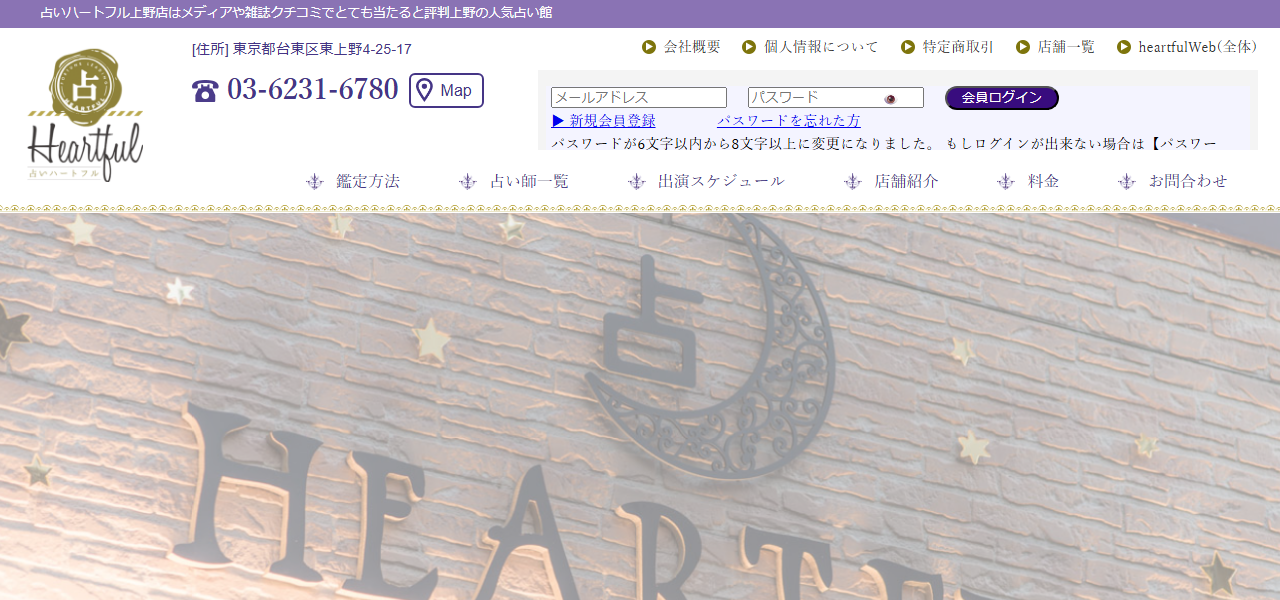
Task: Click the top banner headline about 占いハートフル上野店
Action: [296, 13]
